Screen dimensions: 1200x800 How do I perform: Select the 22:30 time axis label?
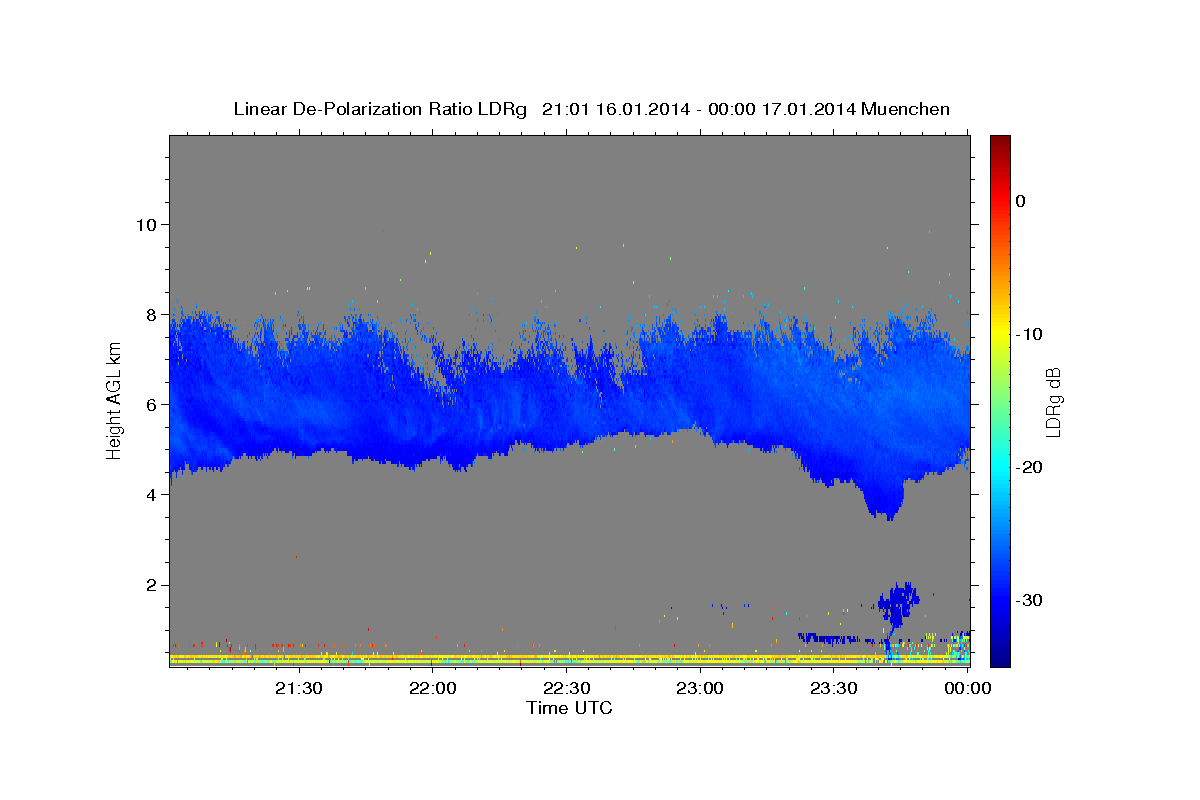pos(566,688)
